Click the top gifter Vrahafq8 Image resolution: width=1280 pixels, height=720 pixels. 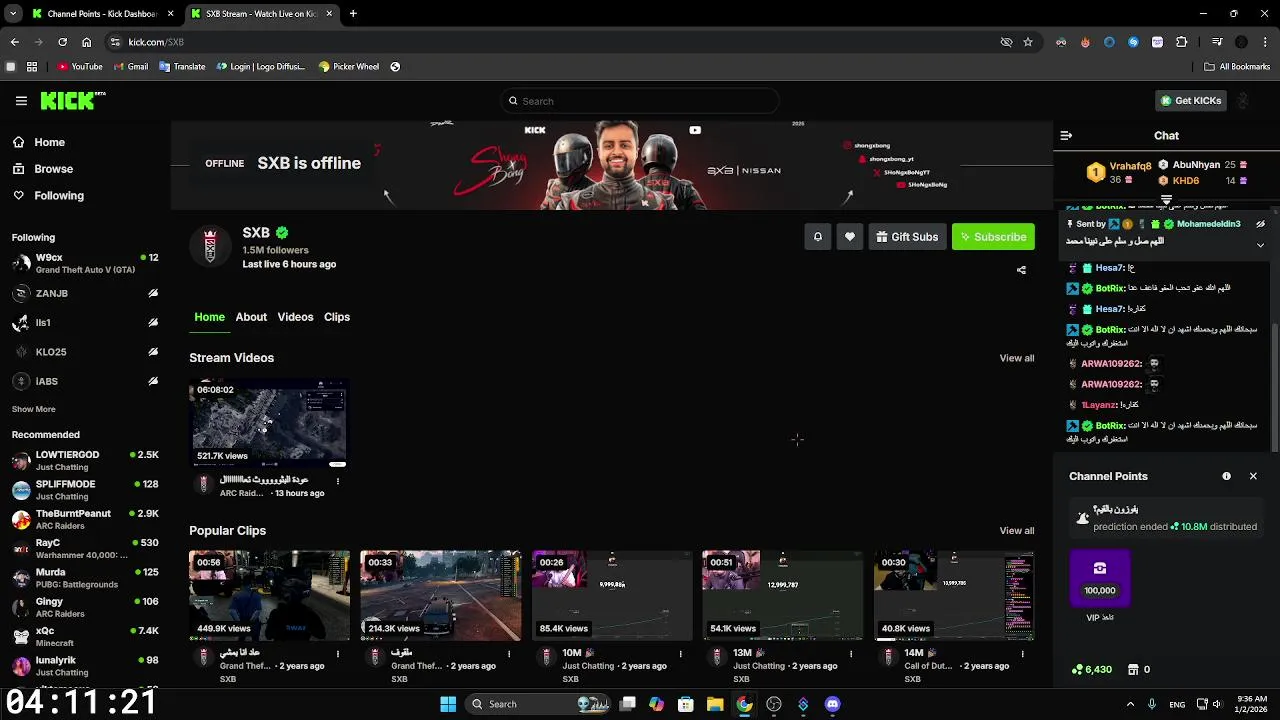(x=1131, y=166)
